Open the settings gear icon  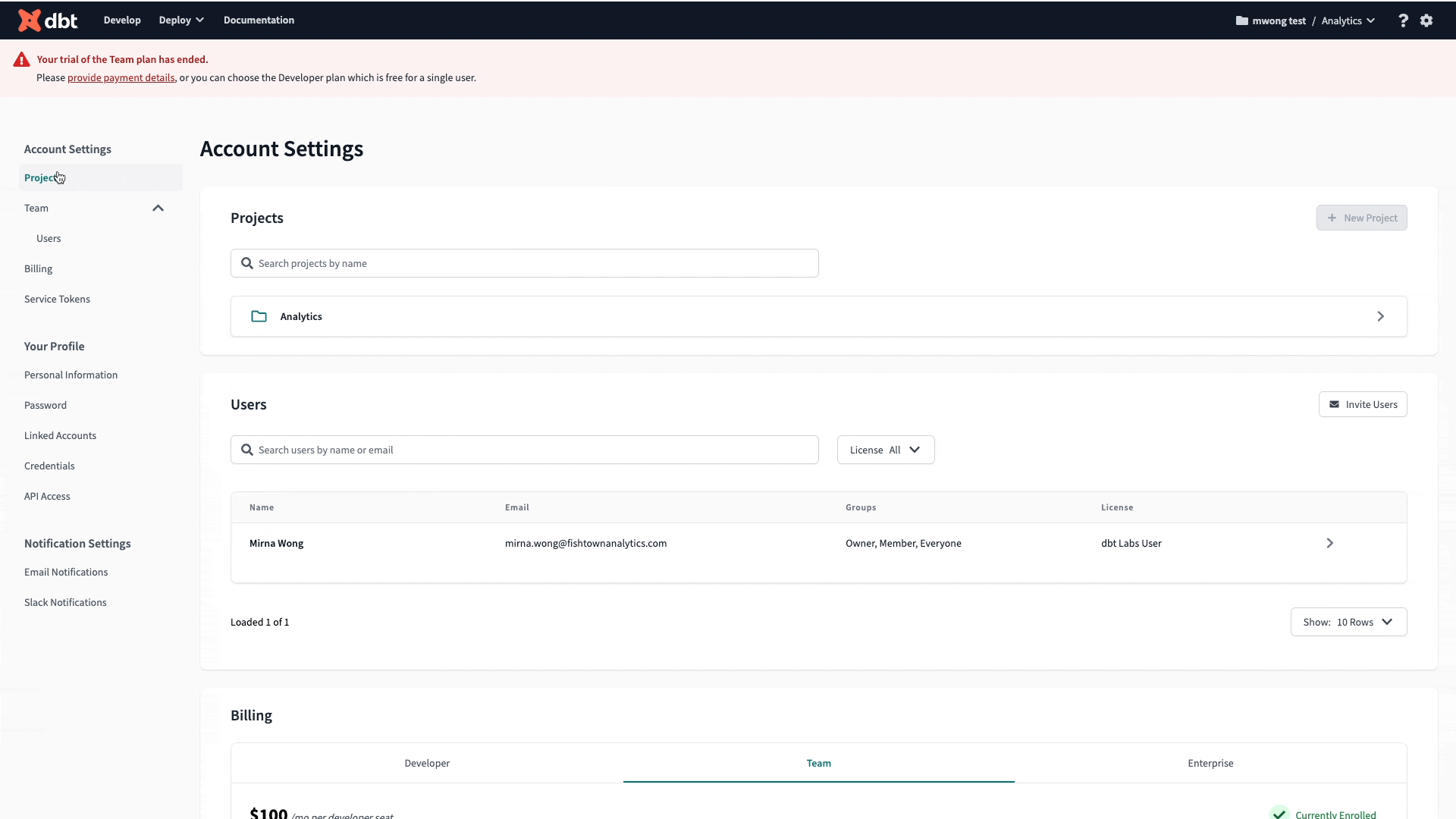point(1426,20)
